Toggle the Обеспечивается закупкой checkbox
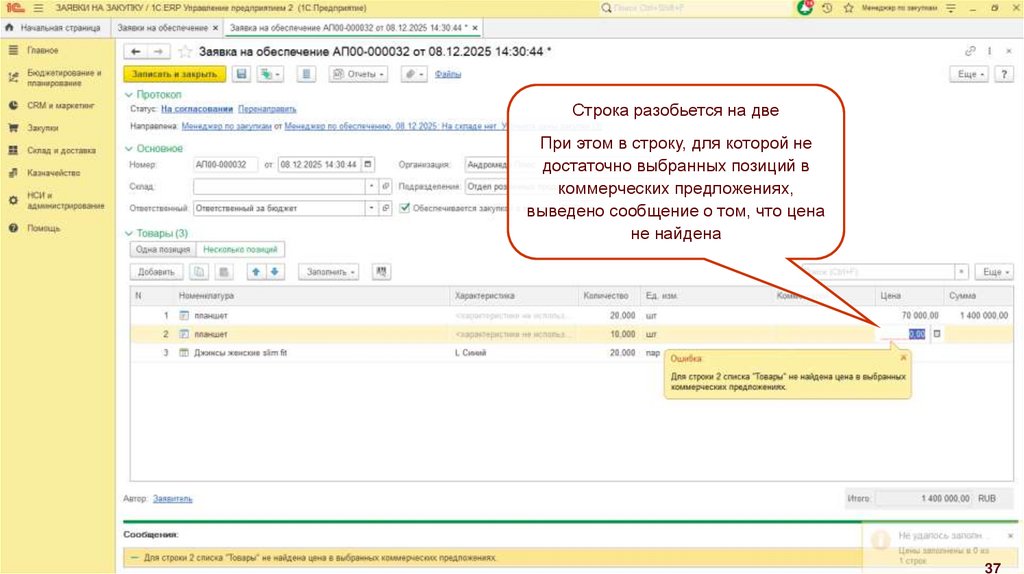This screenshot has width=1024, height=574. (x=404, y=208)
